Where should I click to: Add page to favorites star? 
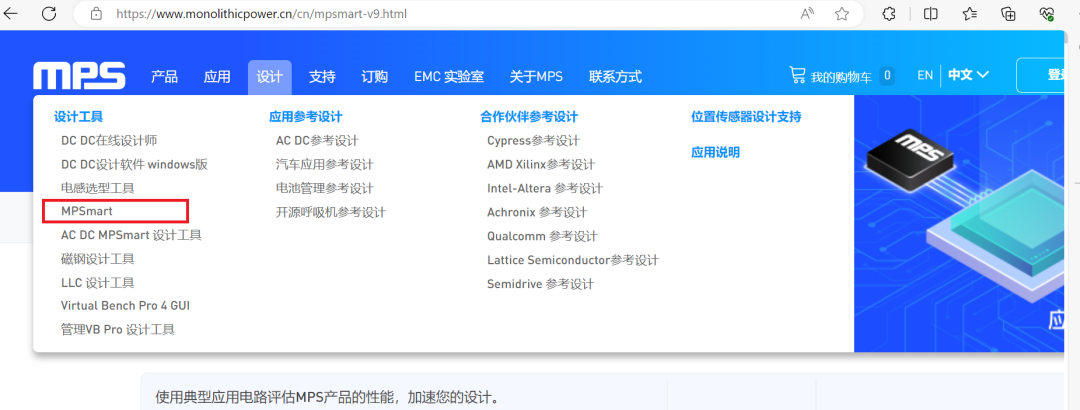click(842, 13)
